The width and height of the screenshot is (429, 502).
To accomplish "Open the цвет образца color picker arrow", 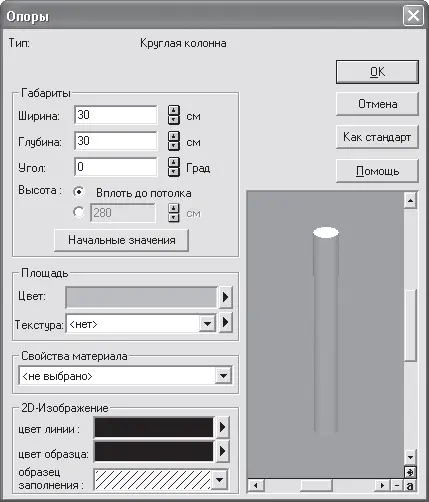I will pyautogui.click(x=223, y=451).
